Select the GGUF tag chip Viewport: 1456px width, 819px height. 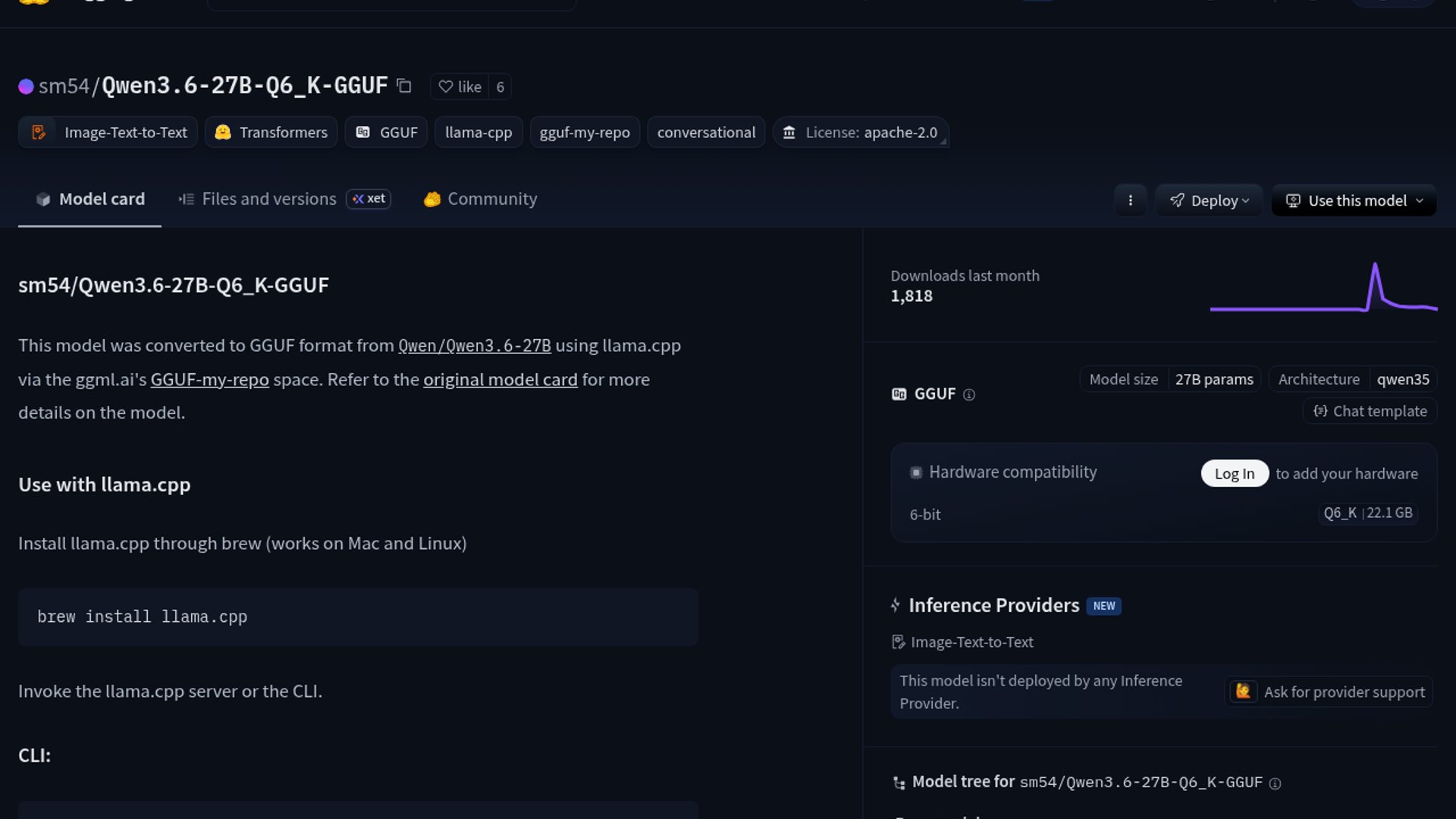pyautogui.click(x=386, y=133)
